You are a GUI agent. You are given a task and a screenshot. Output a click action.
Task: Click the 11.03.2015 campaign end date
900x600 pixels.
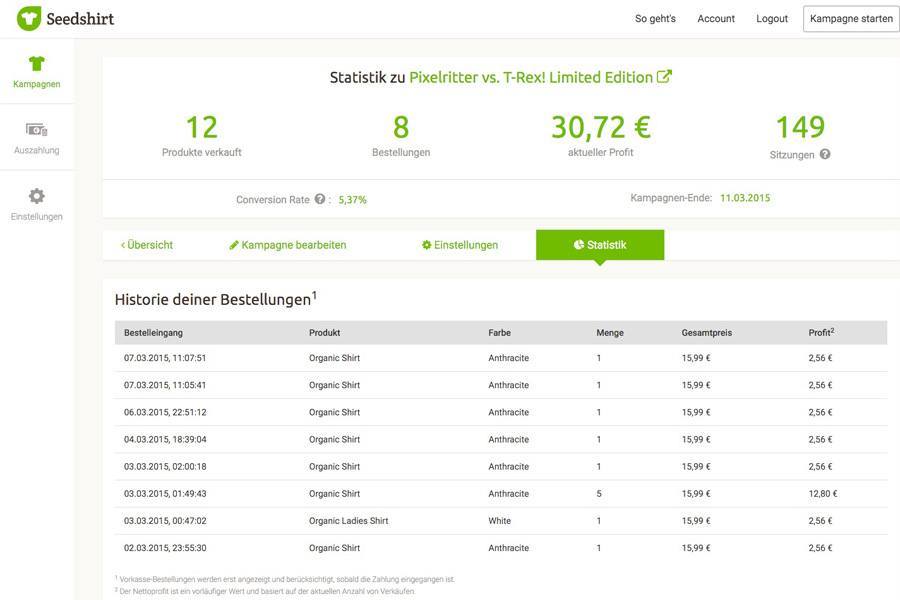(x=745, y=198)
